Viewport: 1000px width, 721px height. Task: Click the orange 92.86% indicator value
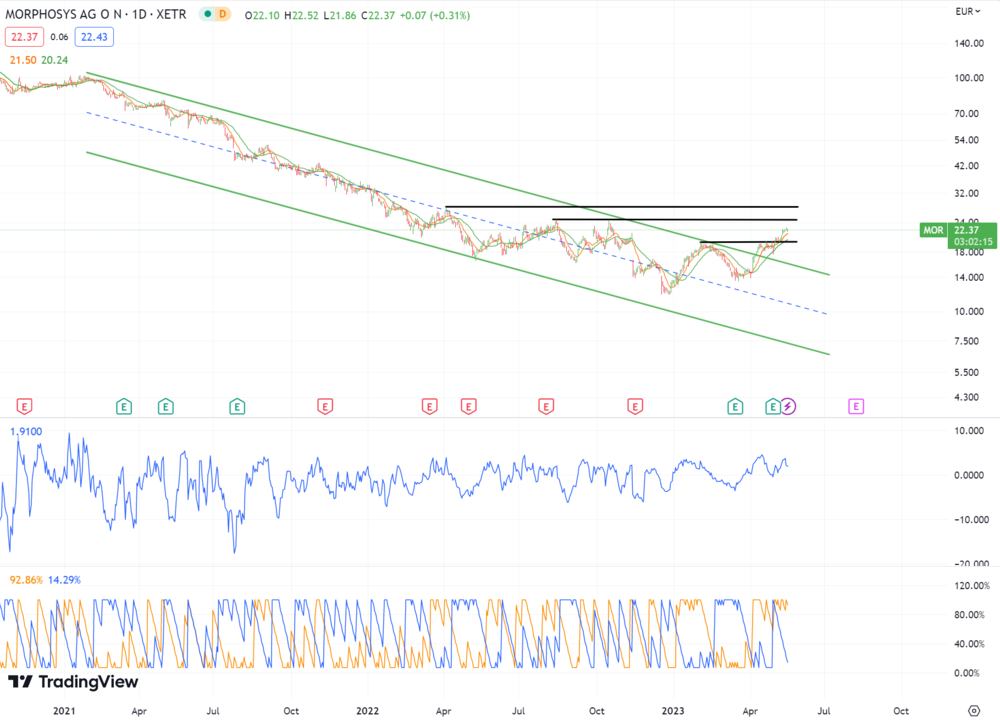[x=26, y=580]
